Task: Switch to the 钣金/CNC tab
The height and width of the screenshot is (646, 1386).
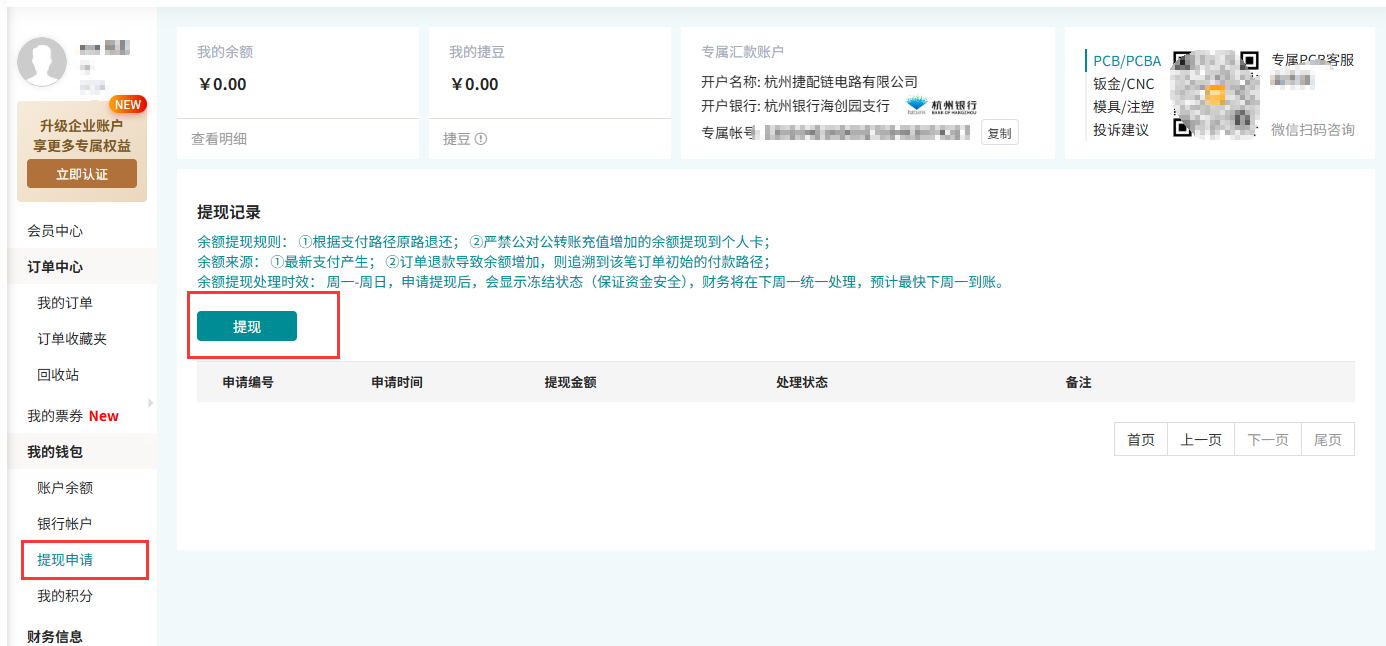Action: (1123, 84)
